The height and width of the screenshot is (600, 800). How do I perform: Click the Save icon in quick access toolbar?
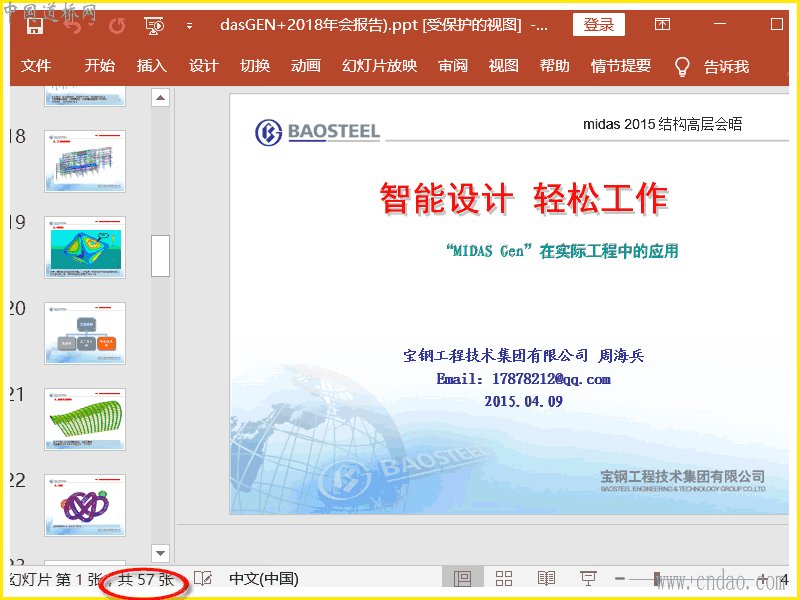35,25
